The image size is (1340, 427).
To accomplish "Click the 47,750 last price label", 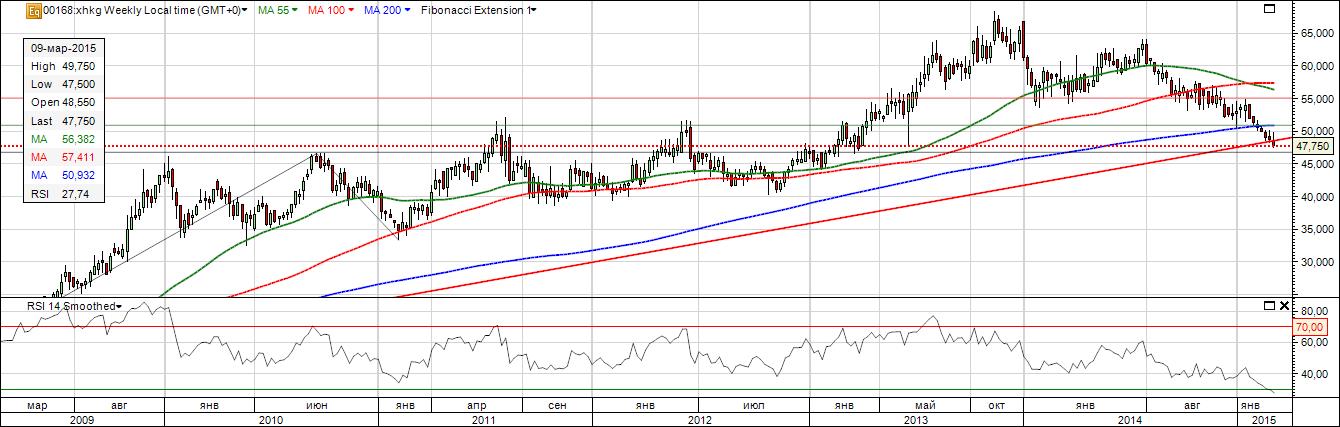I will click(x=1314, y=145).
